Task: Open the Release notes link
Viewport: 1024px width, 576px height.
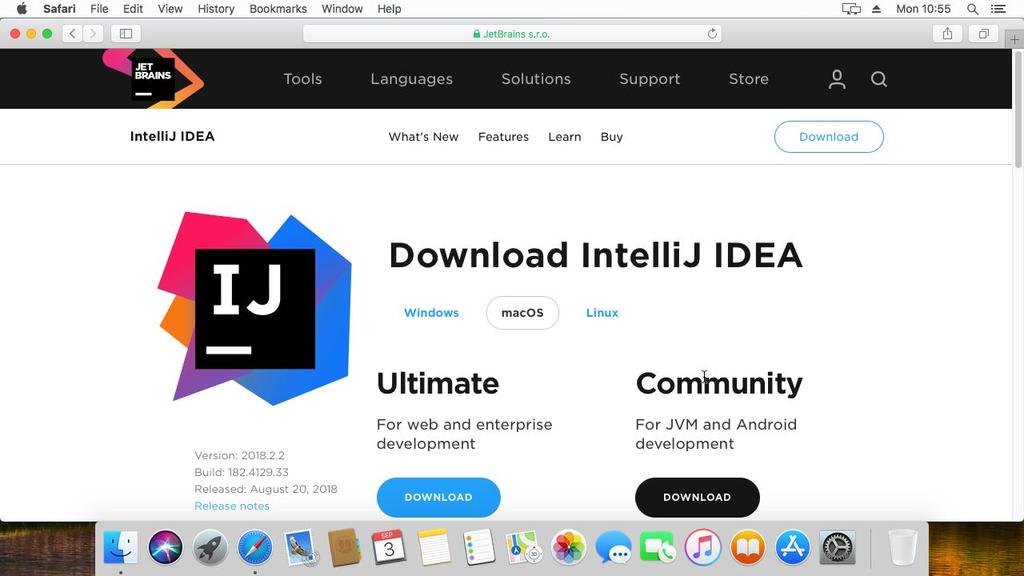Action: click(232, 505)
